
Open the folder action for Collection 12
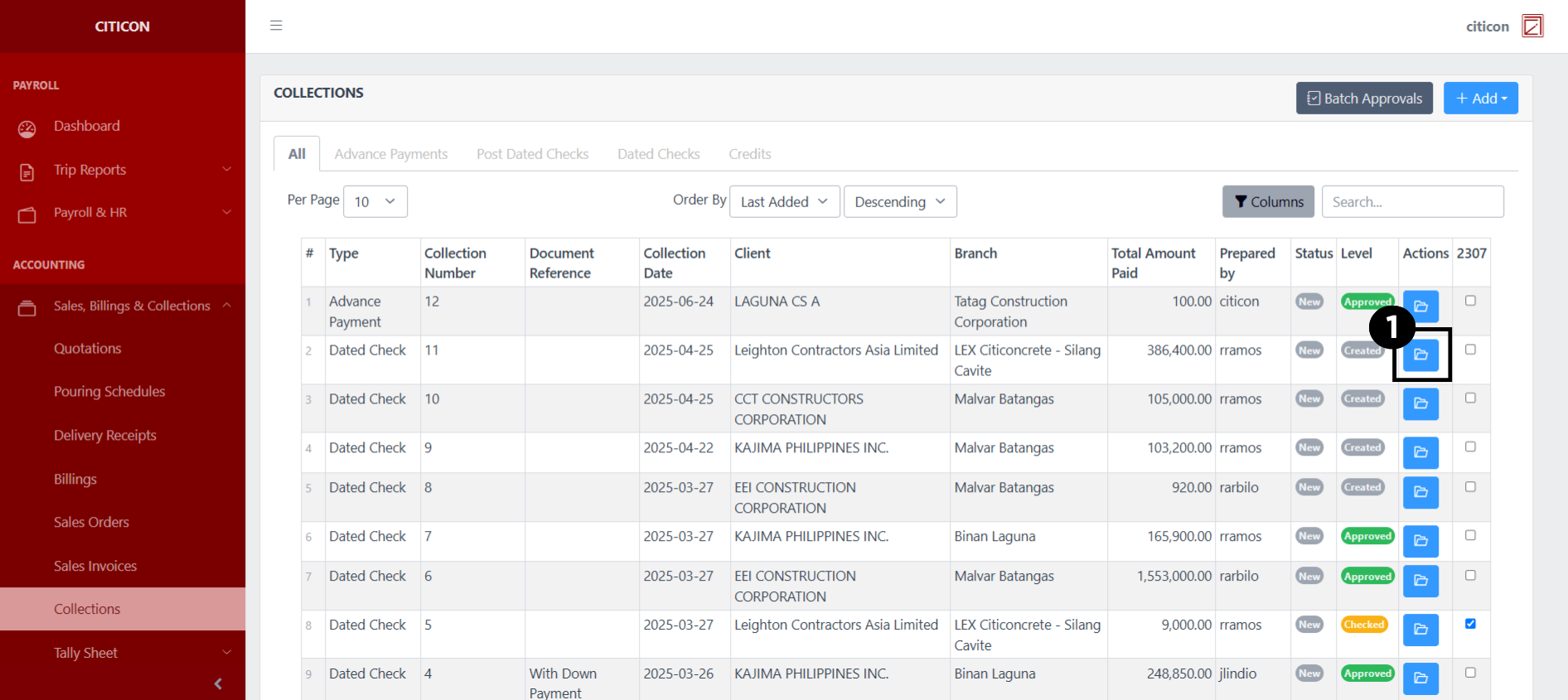1420,307
